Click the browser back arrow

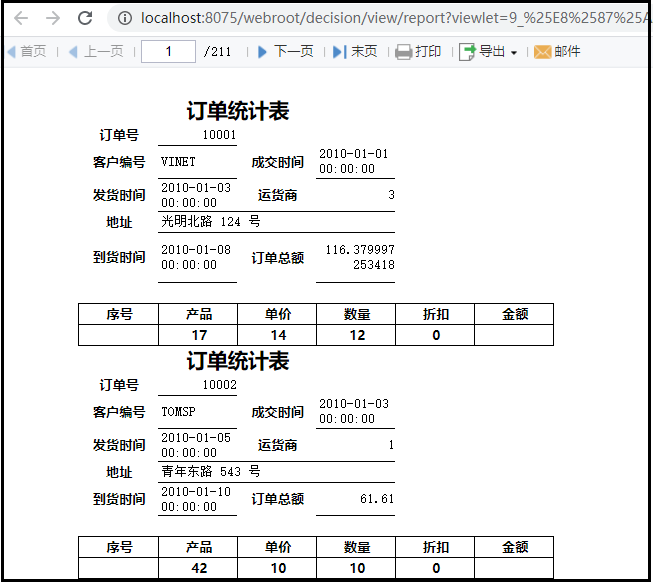coord(21,18)
